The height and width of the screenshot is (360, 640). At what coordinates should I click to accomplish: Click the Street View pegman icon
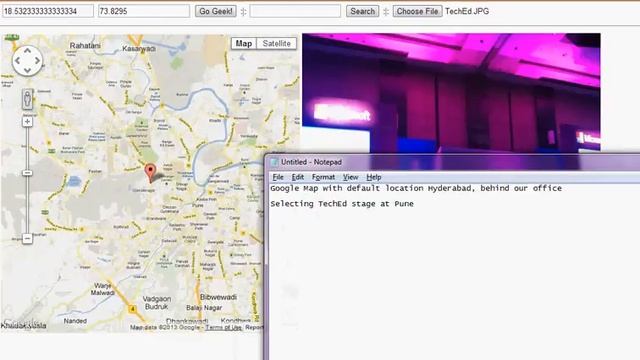[x=27, y=99]
